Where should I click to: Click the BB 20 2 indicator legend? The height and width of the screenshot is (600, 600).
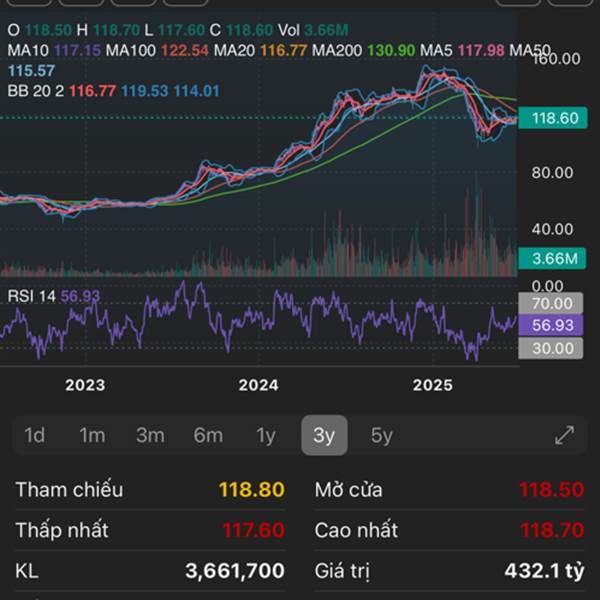tap(113, 91)
